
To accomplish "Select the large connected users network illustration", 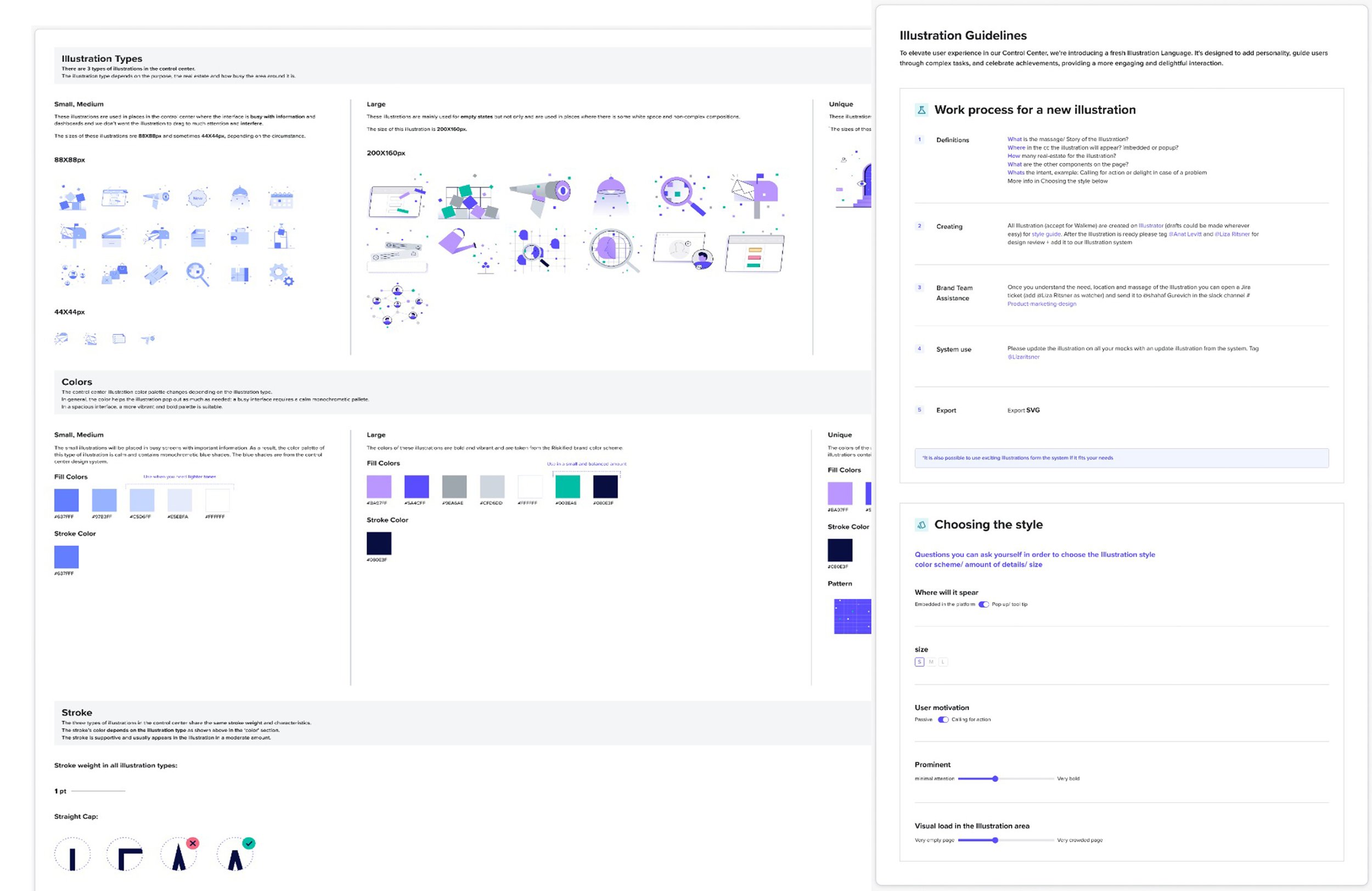I will (397, 305).
